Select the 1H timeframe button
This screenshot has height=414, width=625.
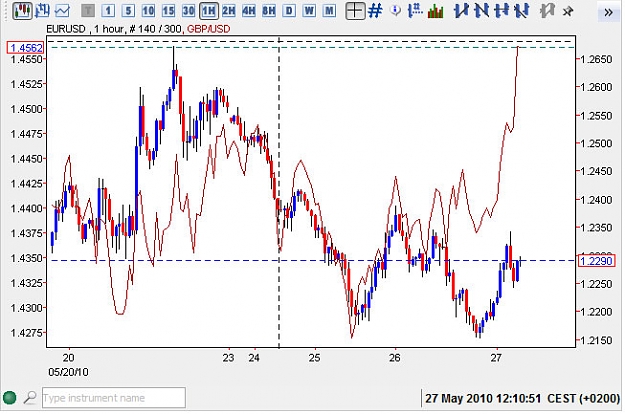point(208,11)
